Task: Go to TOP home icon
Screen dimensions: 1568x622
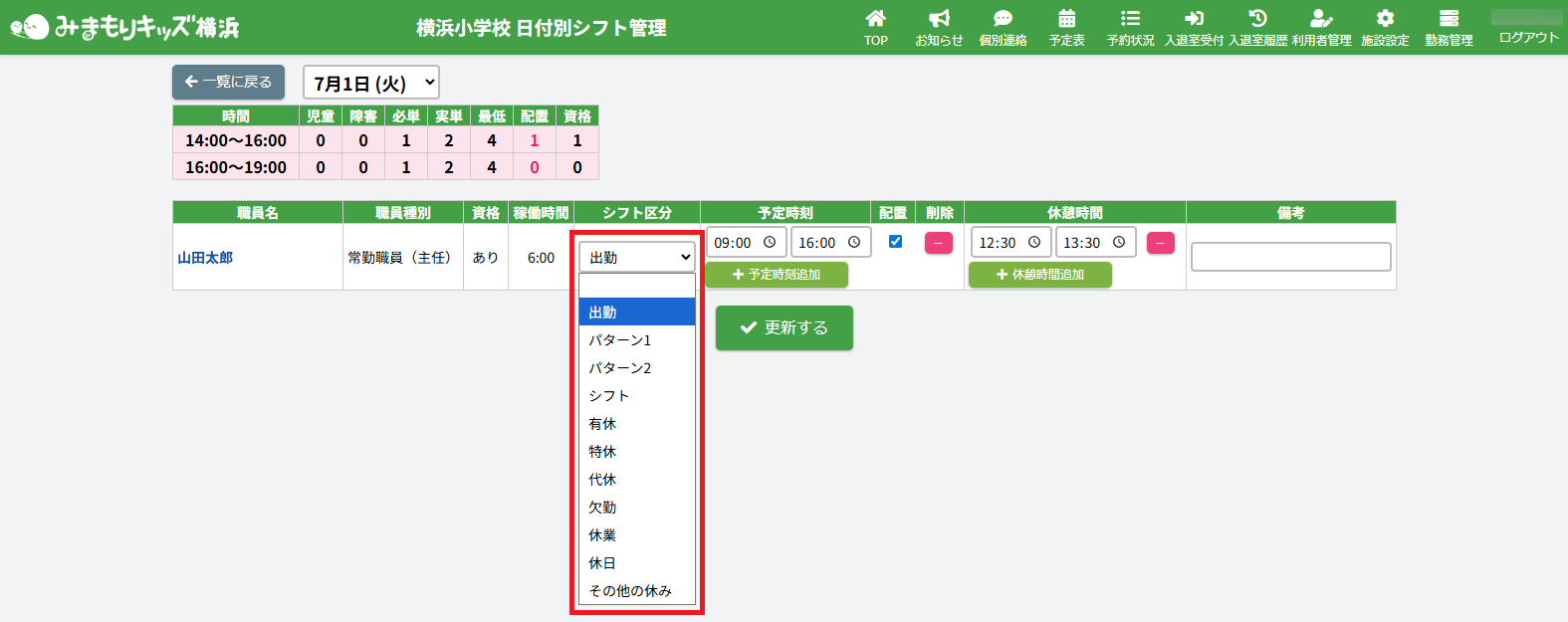Action: pos(875,19)
